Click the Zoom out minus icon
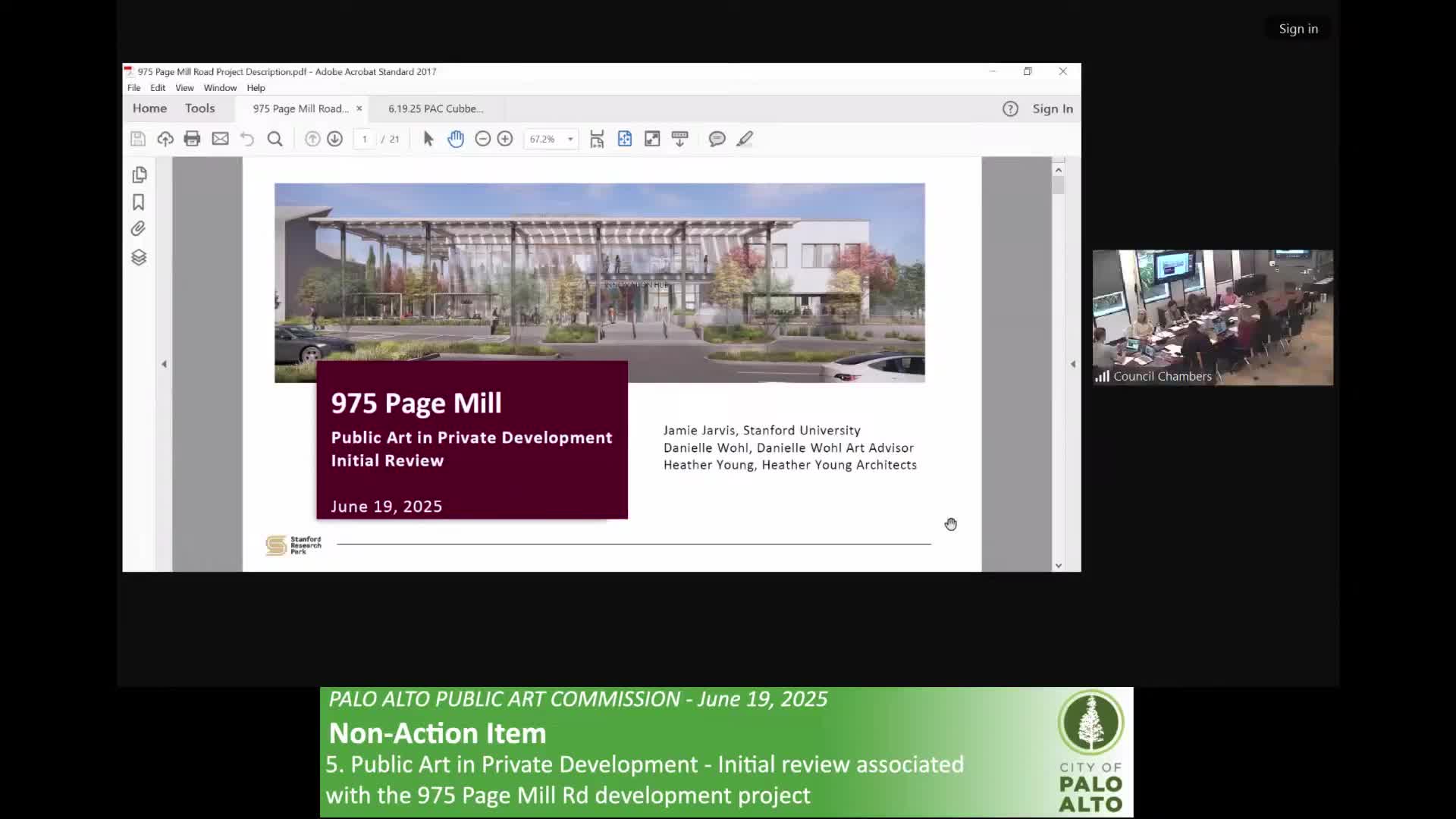 482,139
